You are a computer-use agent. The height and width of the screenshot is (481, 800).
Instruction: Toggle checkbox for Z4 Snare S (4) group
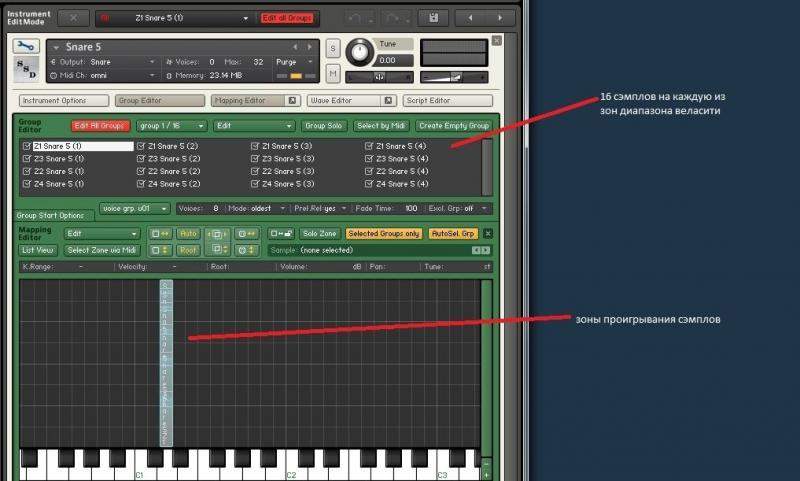(368, 184)
